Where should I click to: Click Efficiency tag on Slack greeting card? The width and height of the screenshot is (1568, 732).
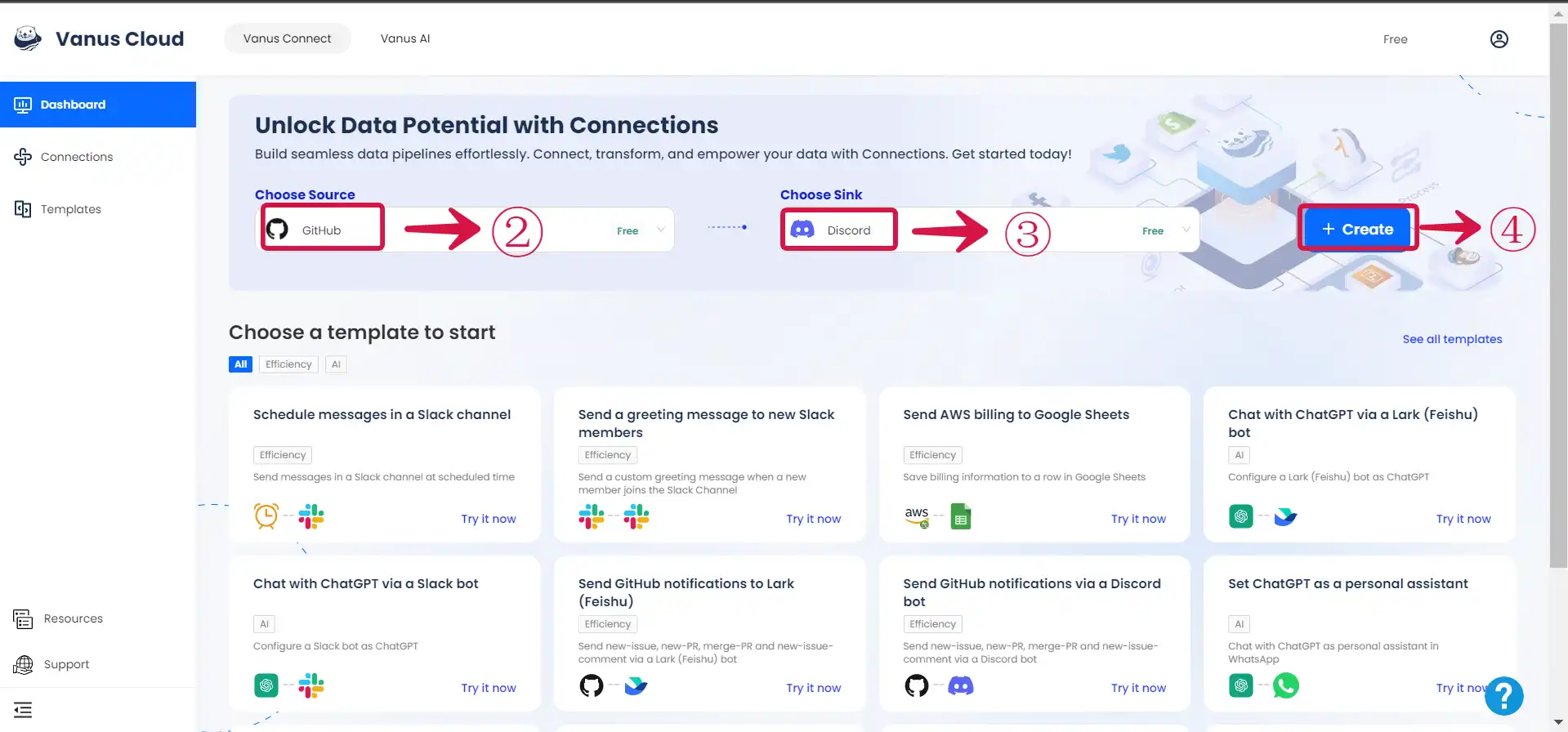(608, 455)
